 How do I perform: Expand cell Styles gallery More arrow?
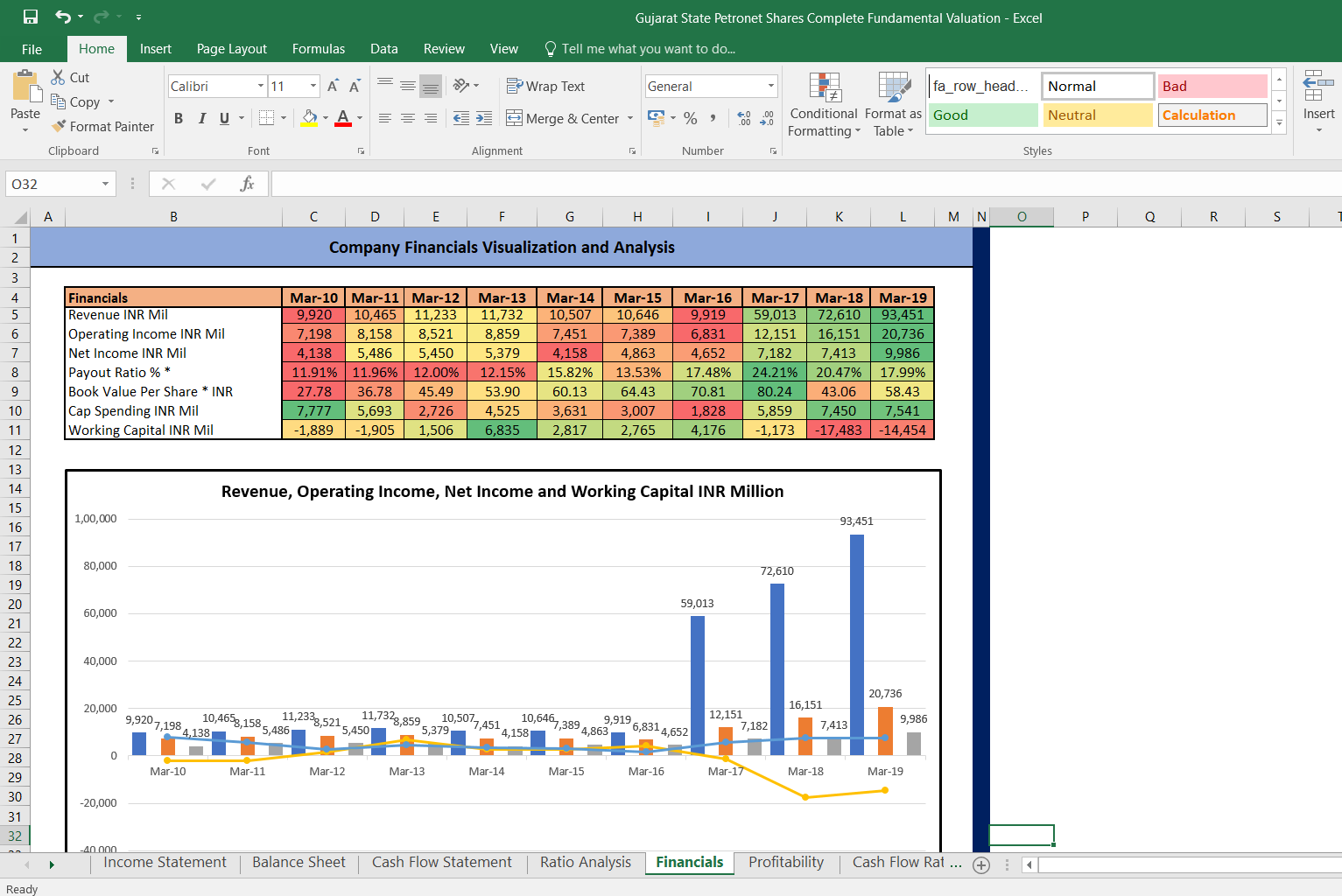pos(1279,123)
